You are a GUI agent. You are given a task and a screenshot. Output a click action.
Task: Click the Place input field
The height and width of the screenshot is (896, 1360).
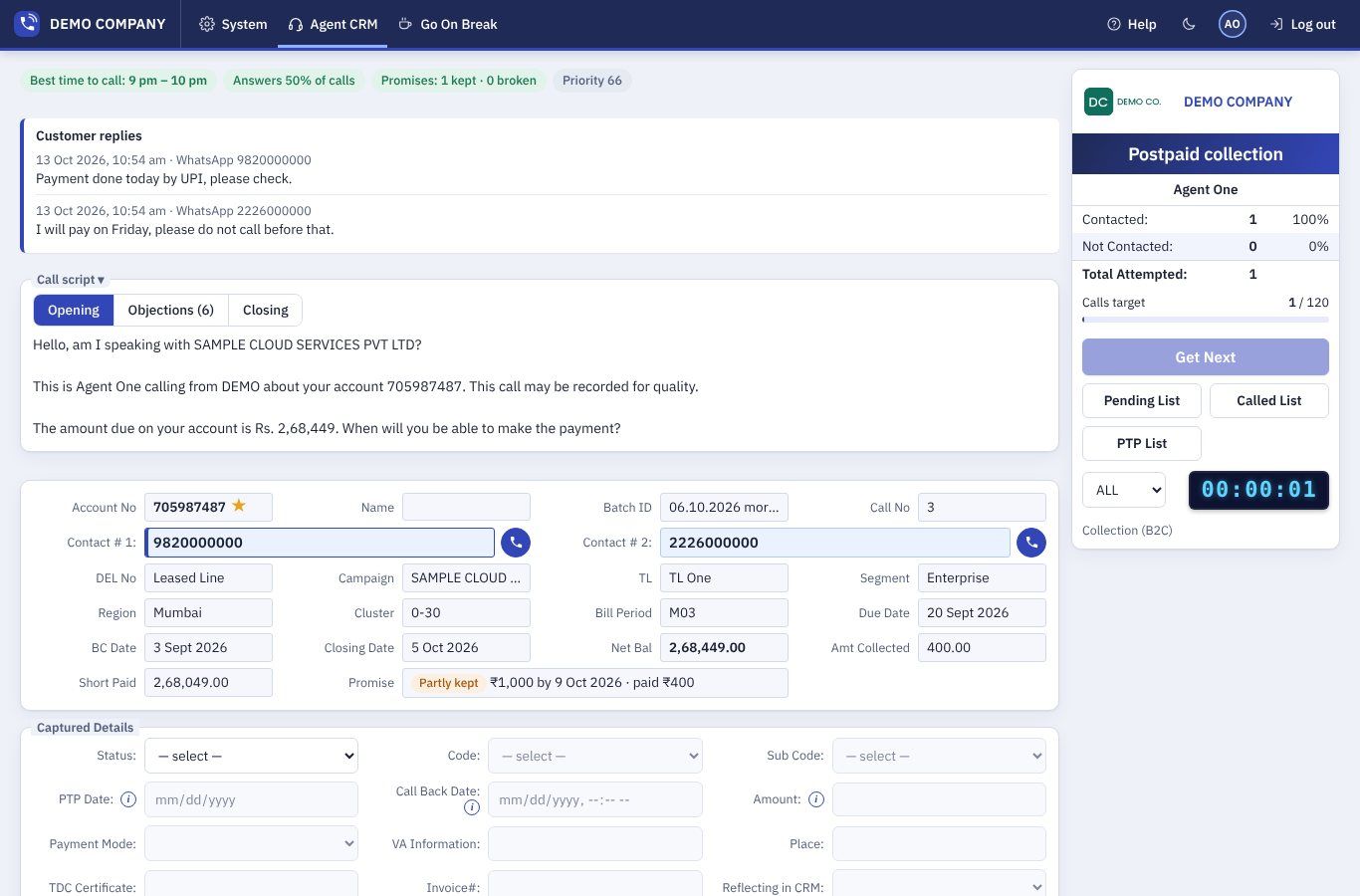[939, 843]
